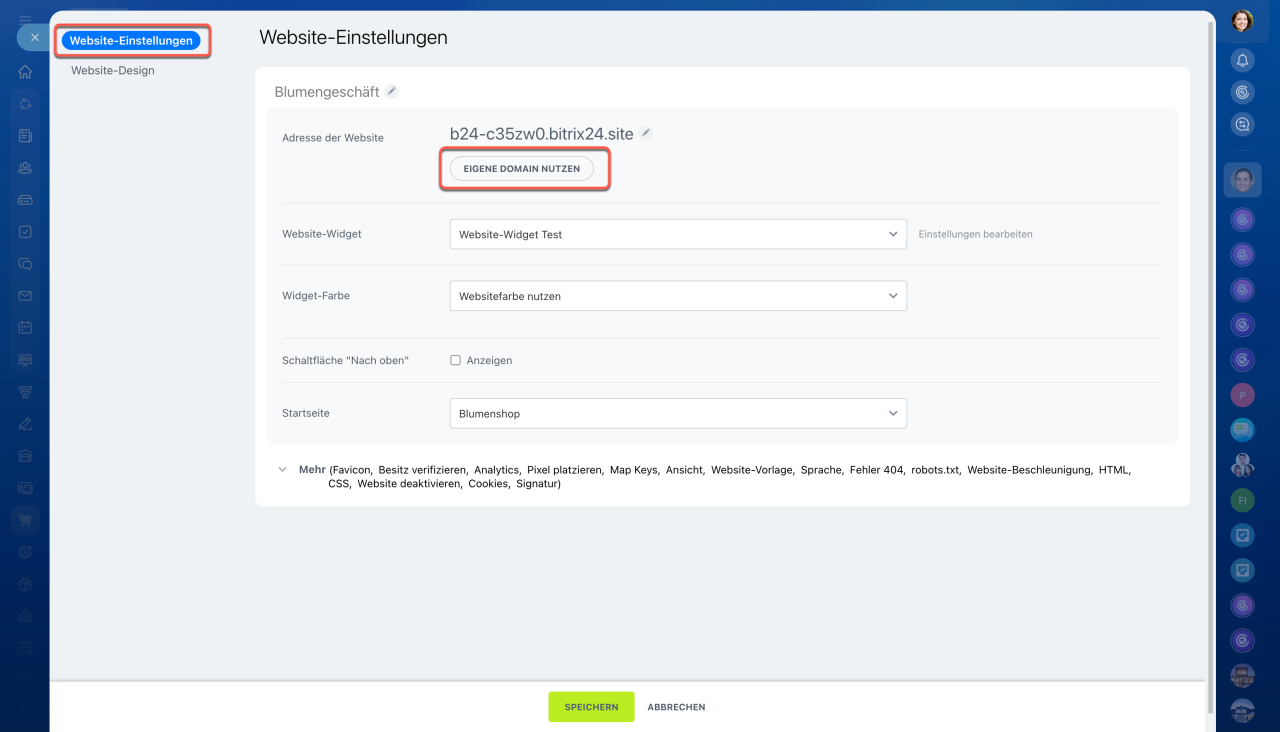
Task: Click the Eigene Domain Nutzen button
Action: [x=521, y=169]
